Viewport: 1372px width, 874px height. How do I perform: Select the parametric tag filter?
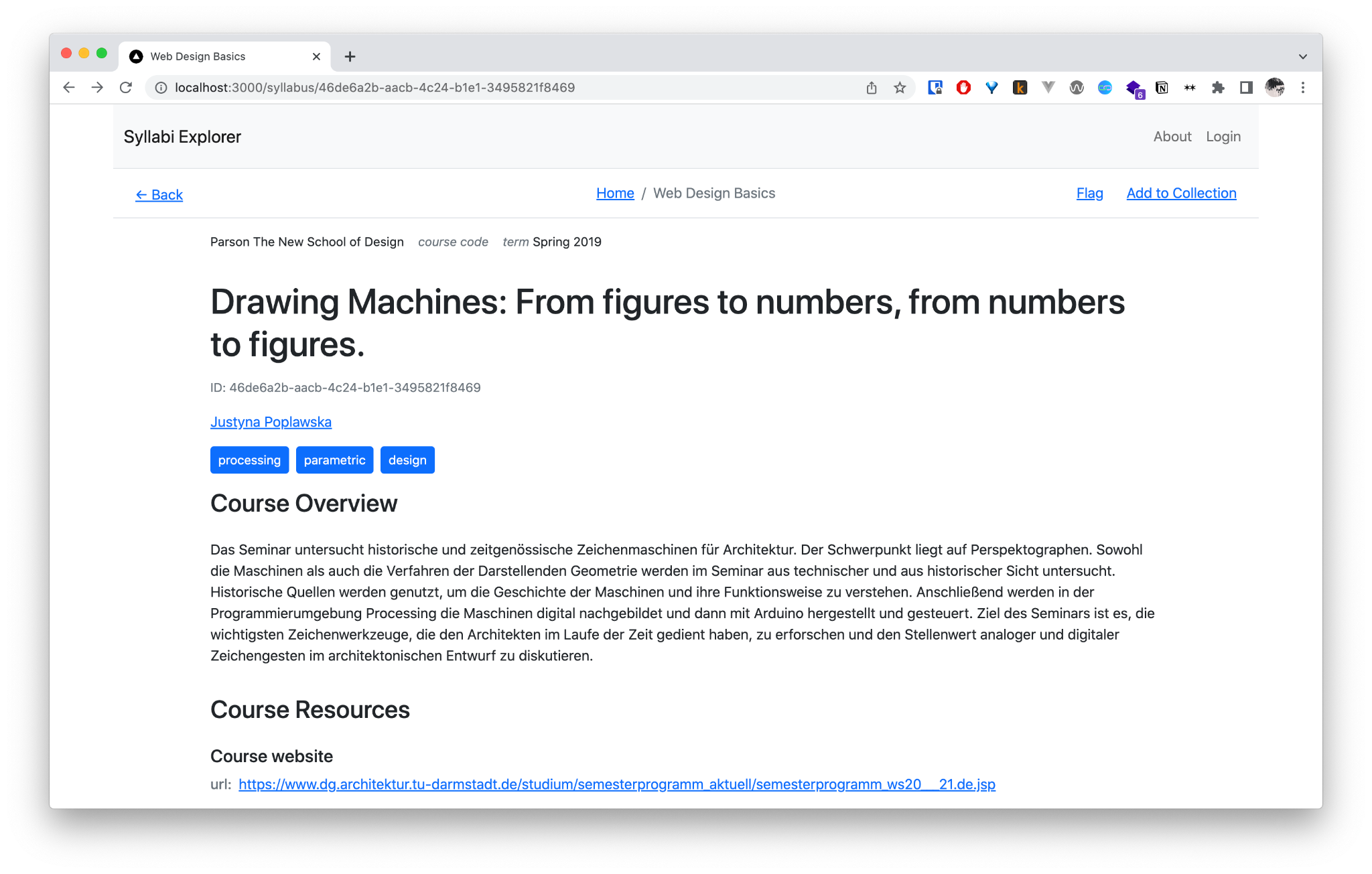click(x=335, y=460)
